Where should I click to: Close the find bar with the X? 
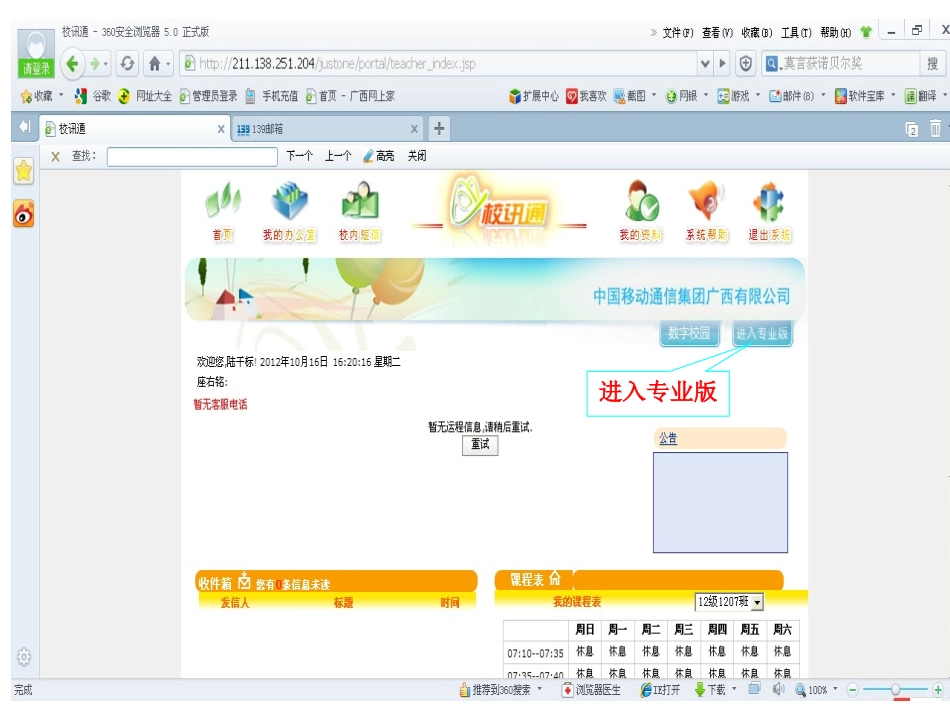(x=55, y=157)
